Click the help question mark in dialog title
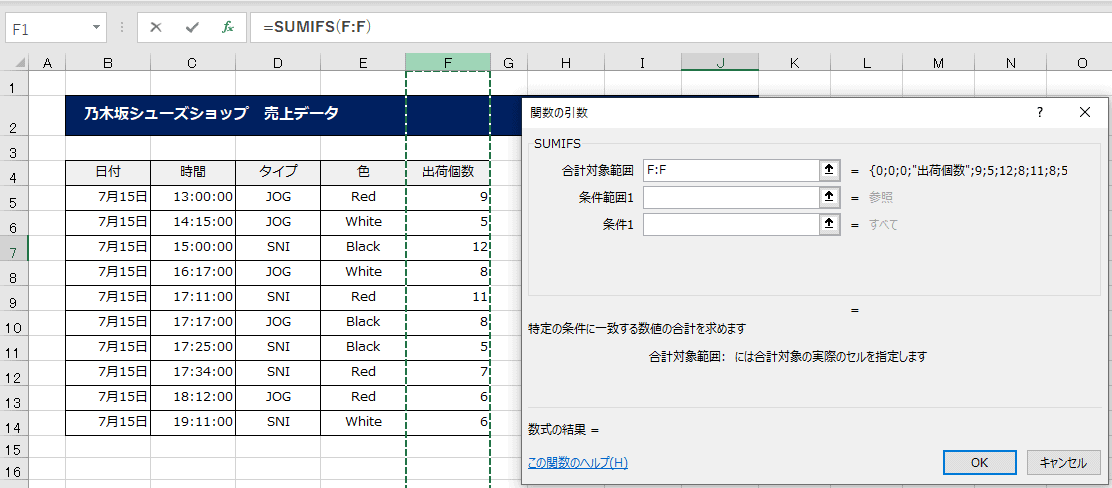 point(1040,112)
